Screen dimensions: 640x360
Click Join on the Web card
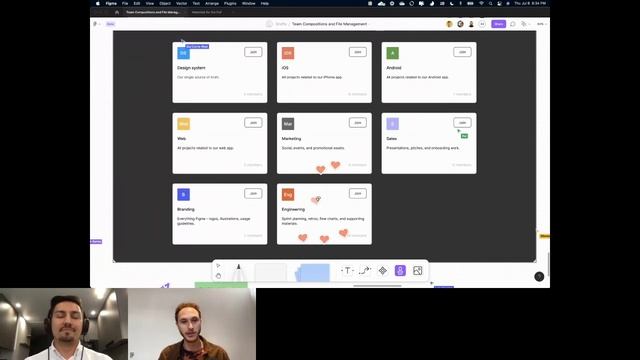pyautogui.click(x=253, y=122)
